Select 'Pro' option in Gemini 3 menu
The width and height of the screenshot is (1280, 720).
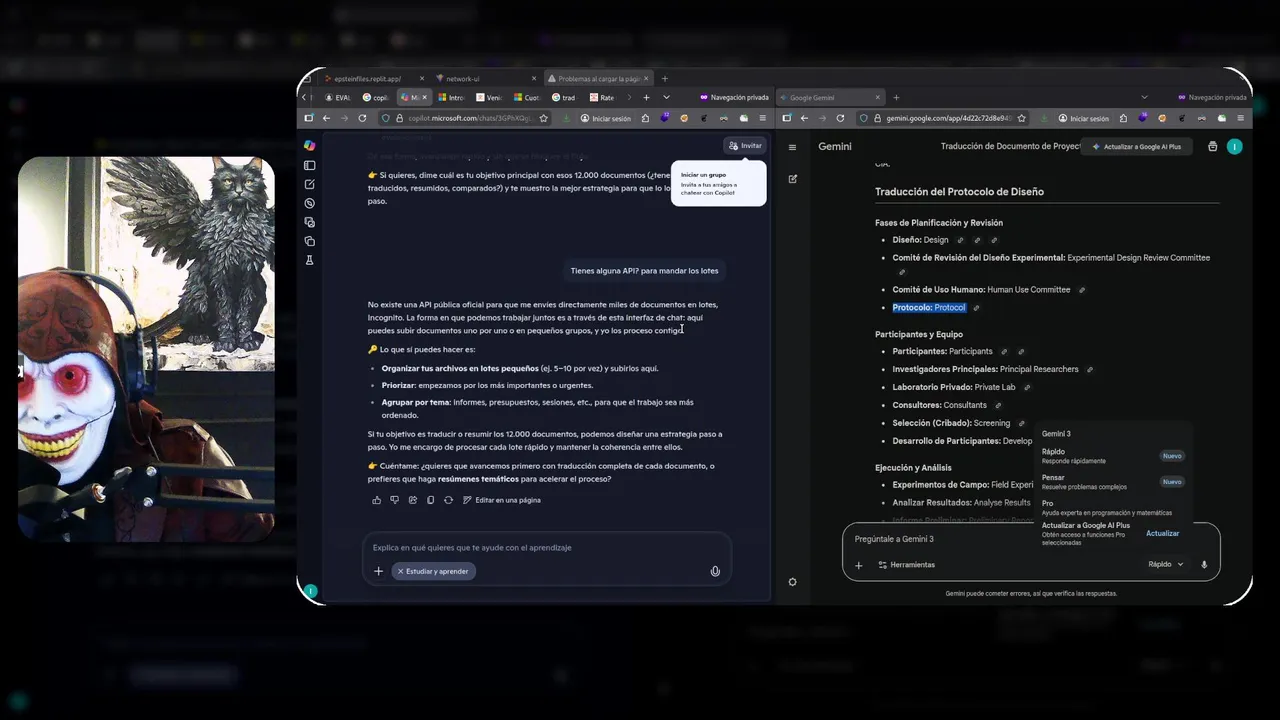1112,508
